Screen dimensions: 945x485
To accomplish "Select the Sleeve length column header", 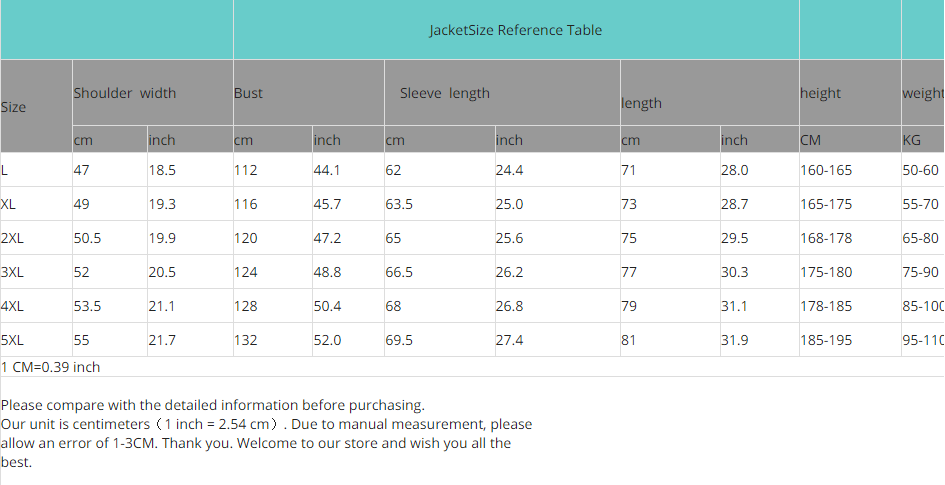I will (x=444, y=93).
